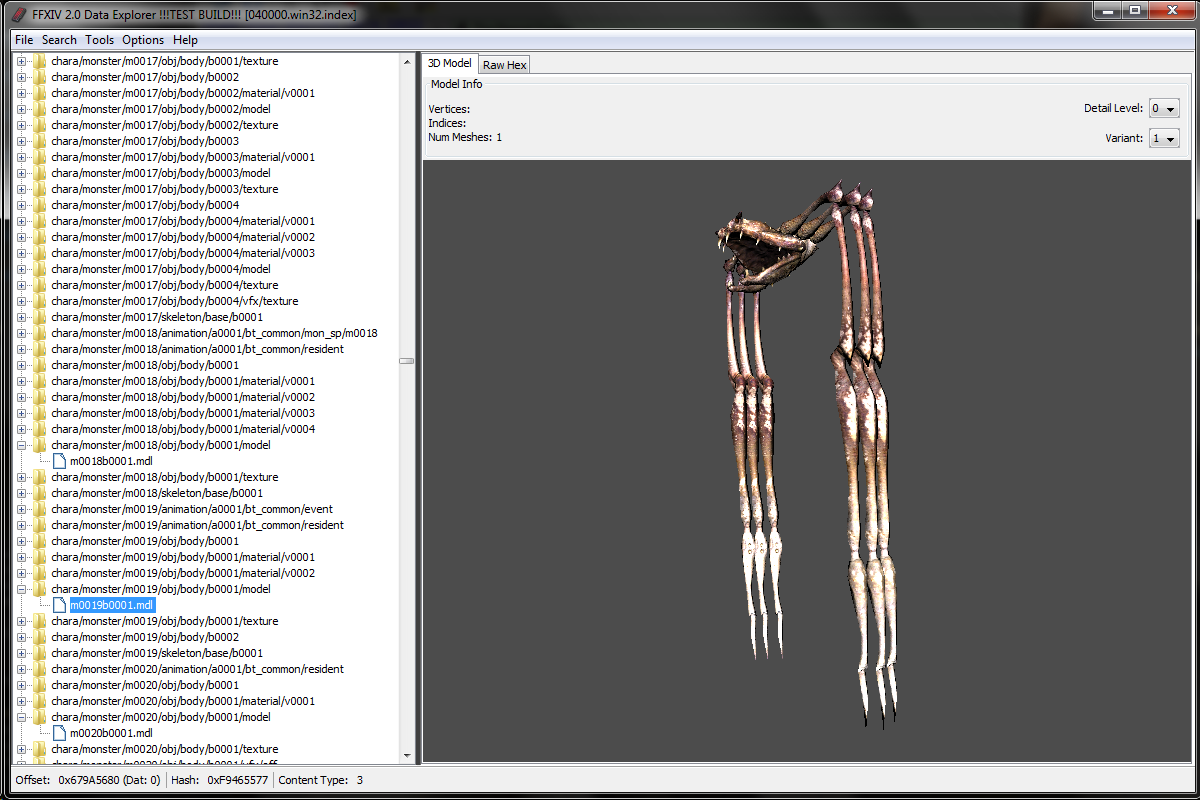Click the m0018b0001.mdl file icon
This screenshot has height=800, width=1200.
click(x=59, y=461)
